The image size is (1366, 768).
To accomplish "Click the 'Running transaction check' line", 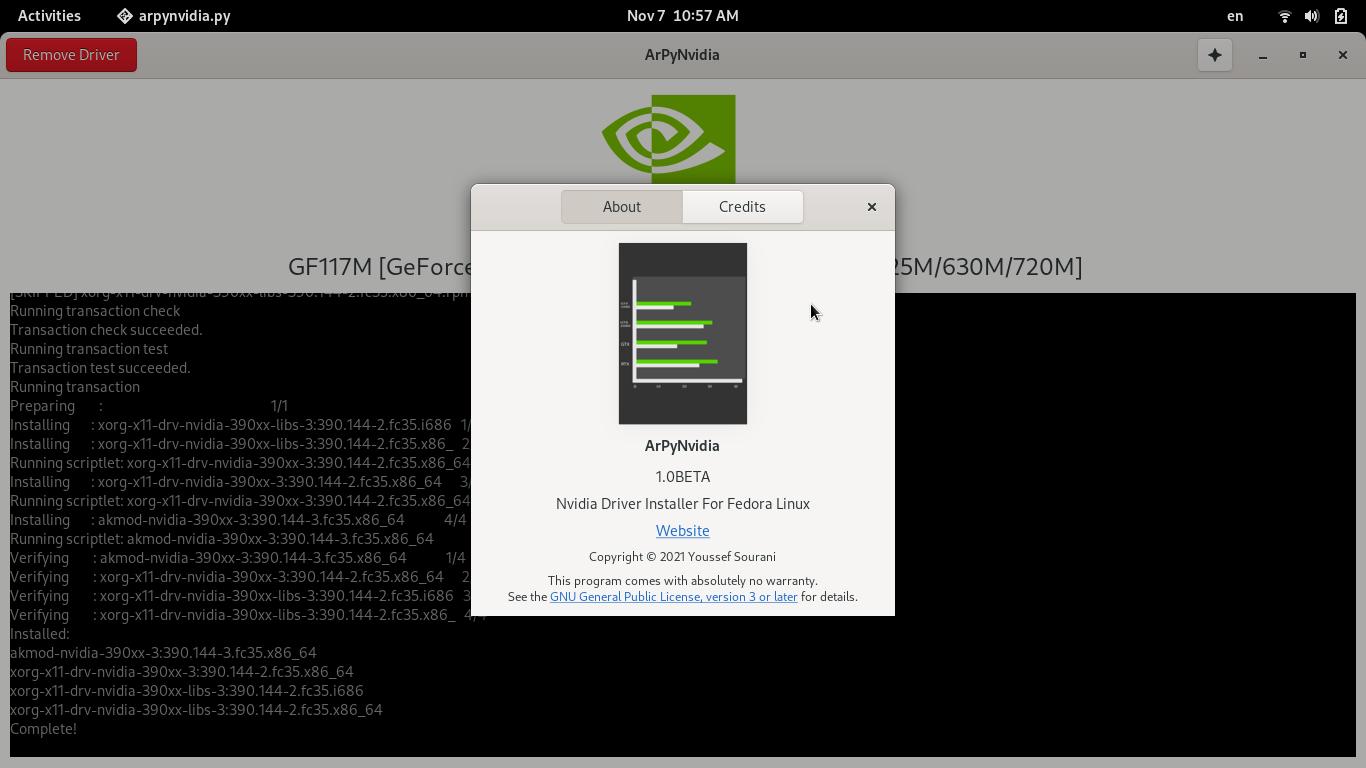I will [x=95, y=311].
